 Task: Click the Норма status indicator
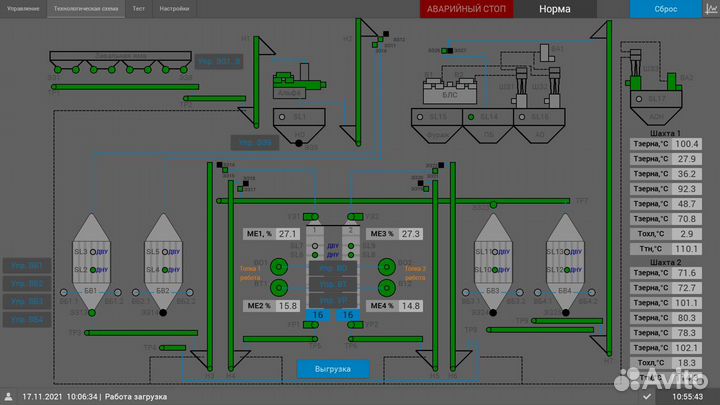pyautogui.click(x=555, y=9)
